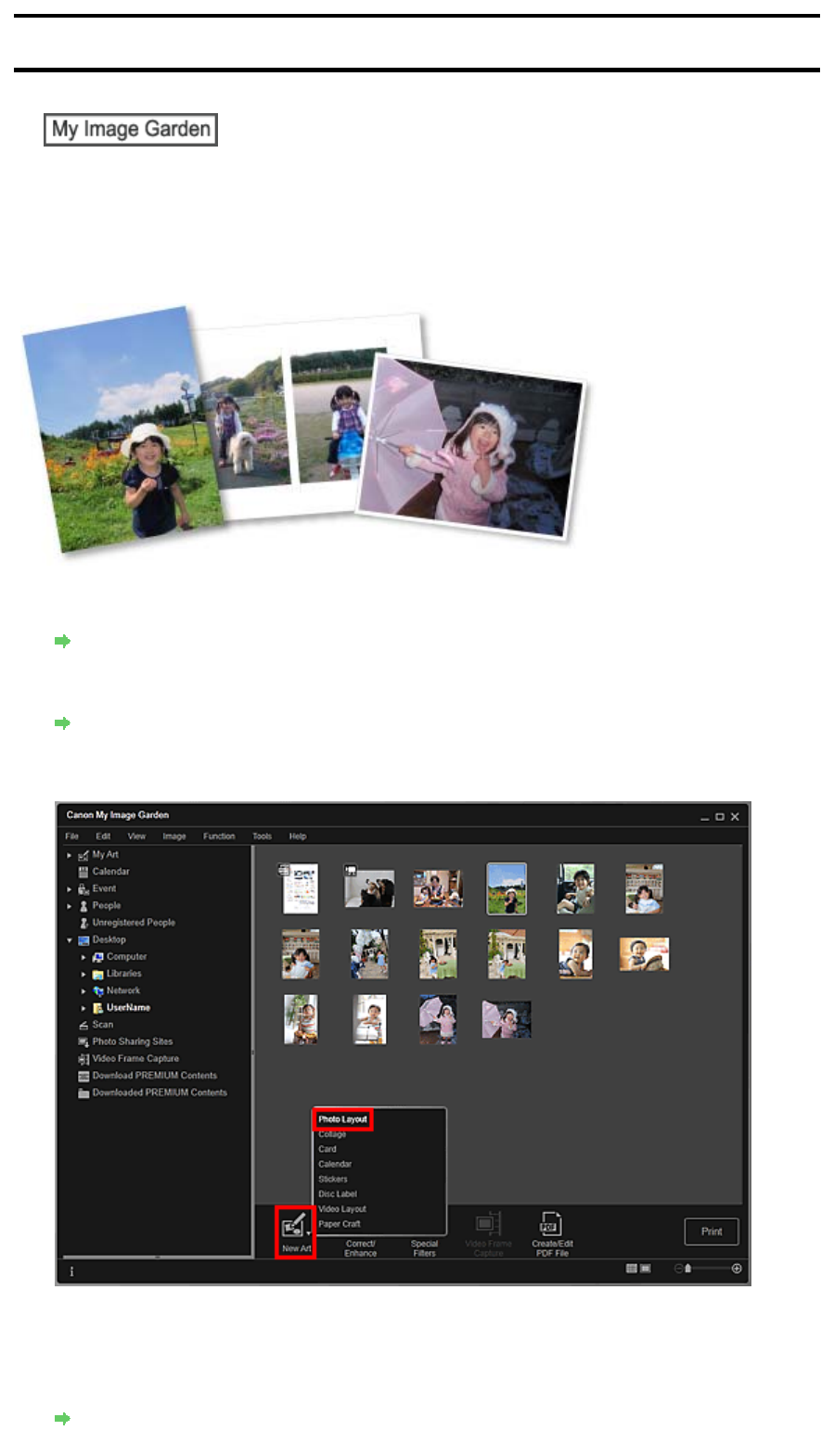Open the Edit menu
The width and height of the screenshot is (834, 1456).
click(x=103, y=836)
